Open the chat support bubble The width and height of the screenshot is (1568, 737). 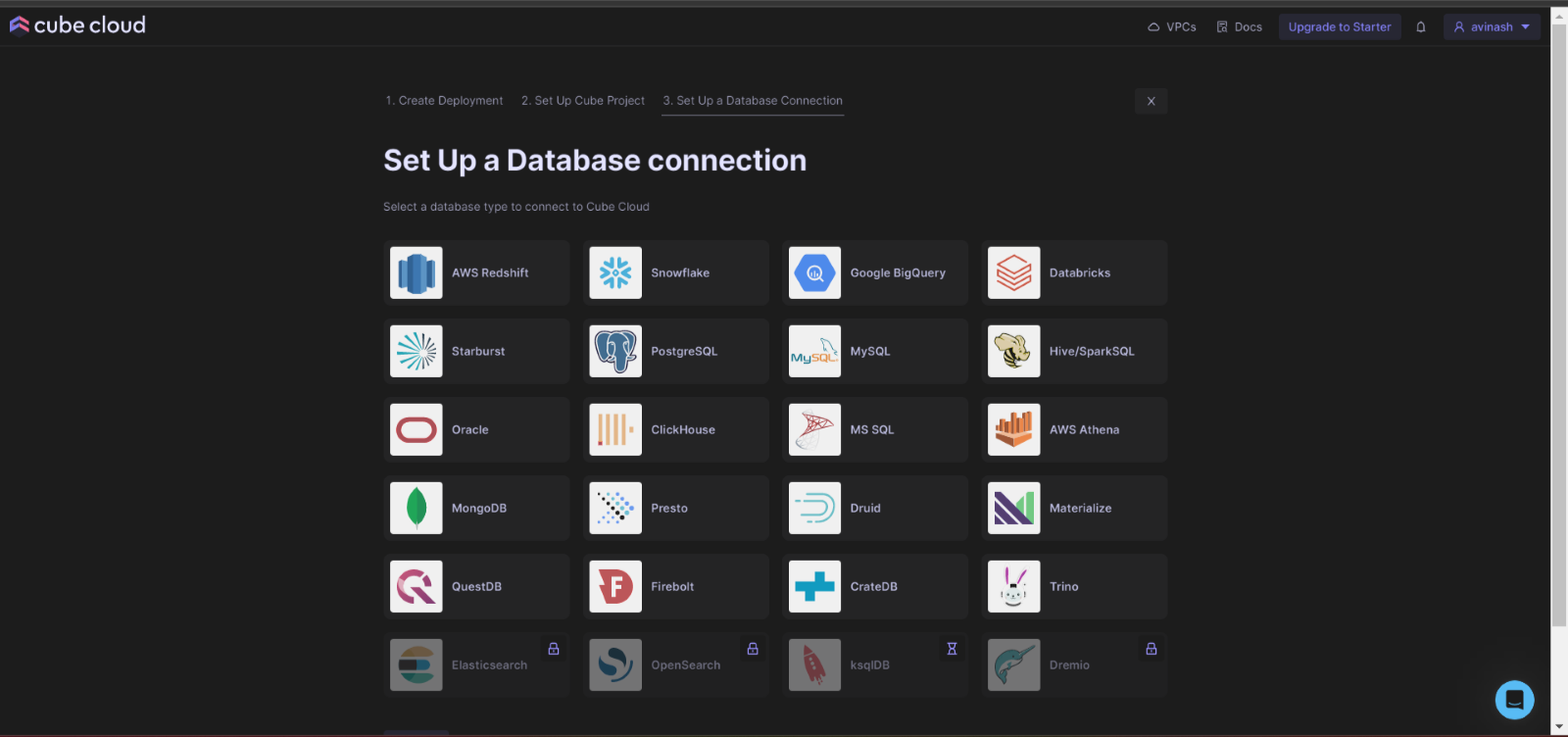click(1514, 700)
